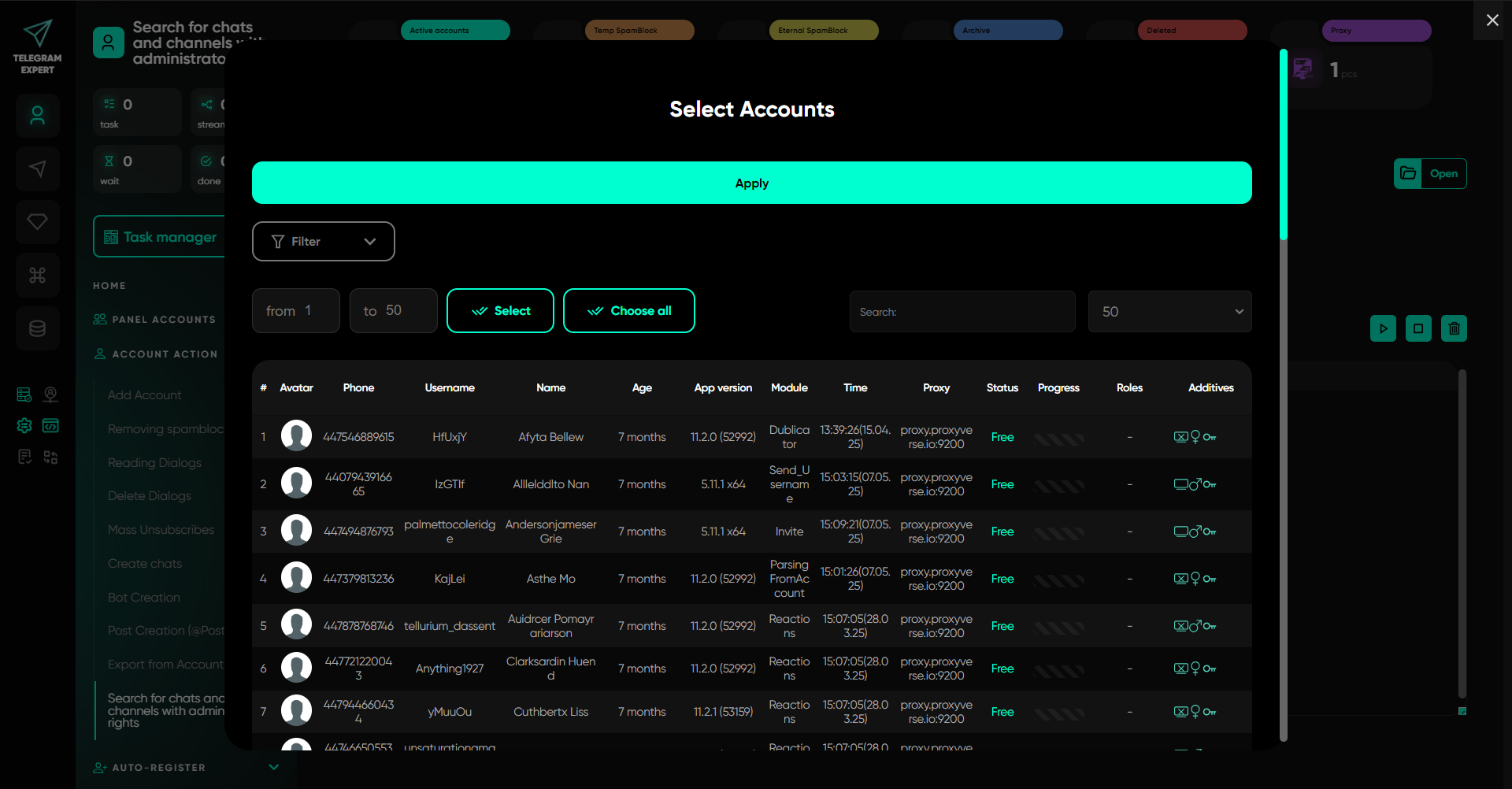Close the Select Accounts dialog
This screenshot has width=1512, height=789.
pos(1492,20)
